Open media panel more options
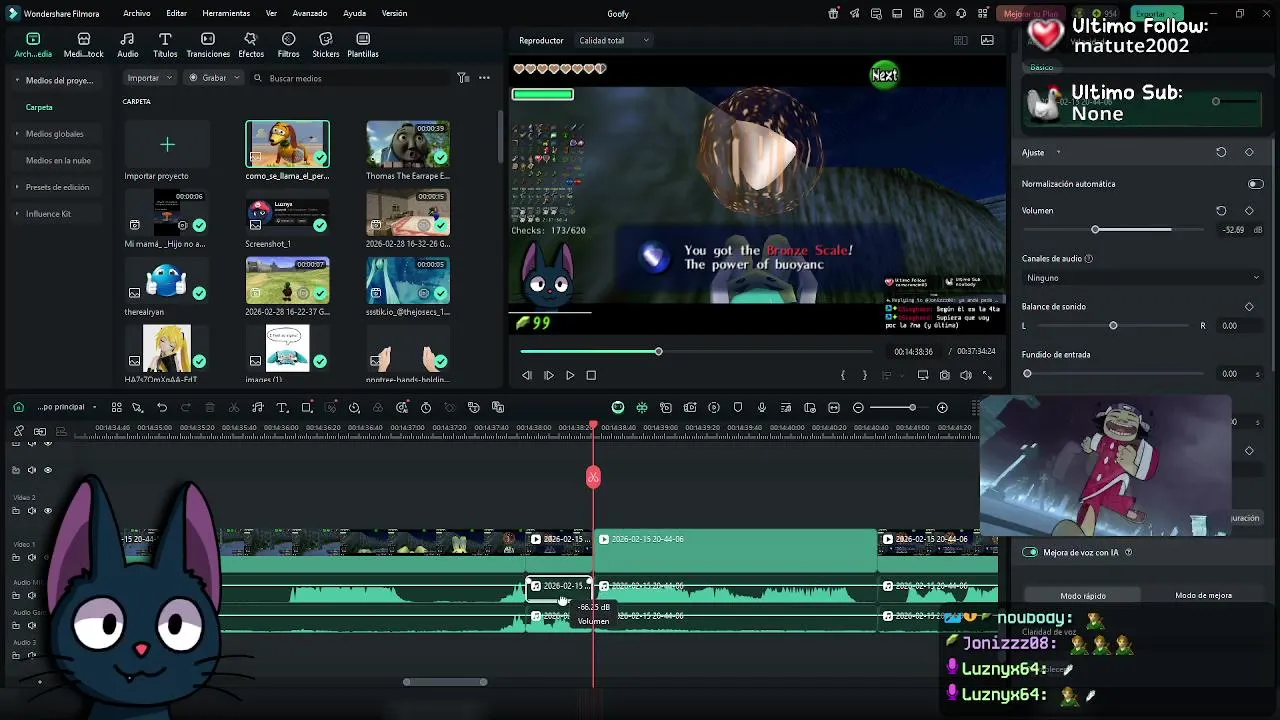 pyautogui.click(x=484, y=78)
